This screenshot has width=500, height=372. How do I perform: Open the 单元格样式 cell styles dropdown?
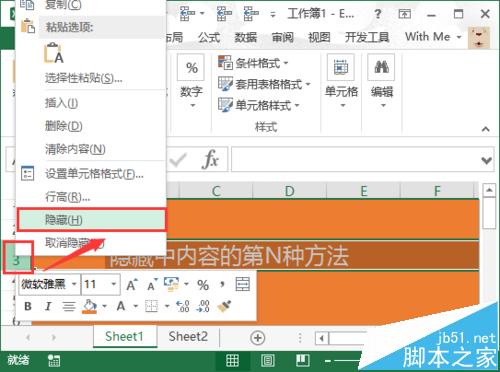(x=259, y=105)
